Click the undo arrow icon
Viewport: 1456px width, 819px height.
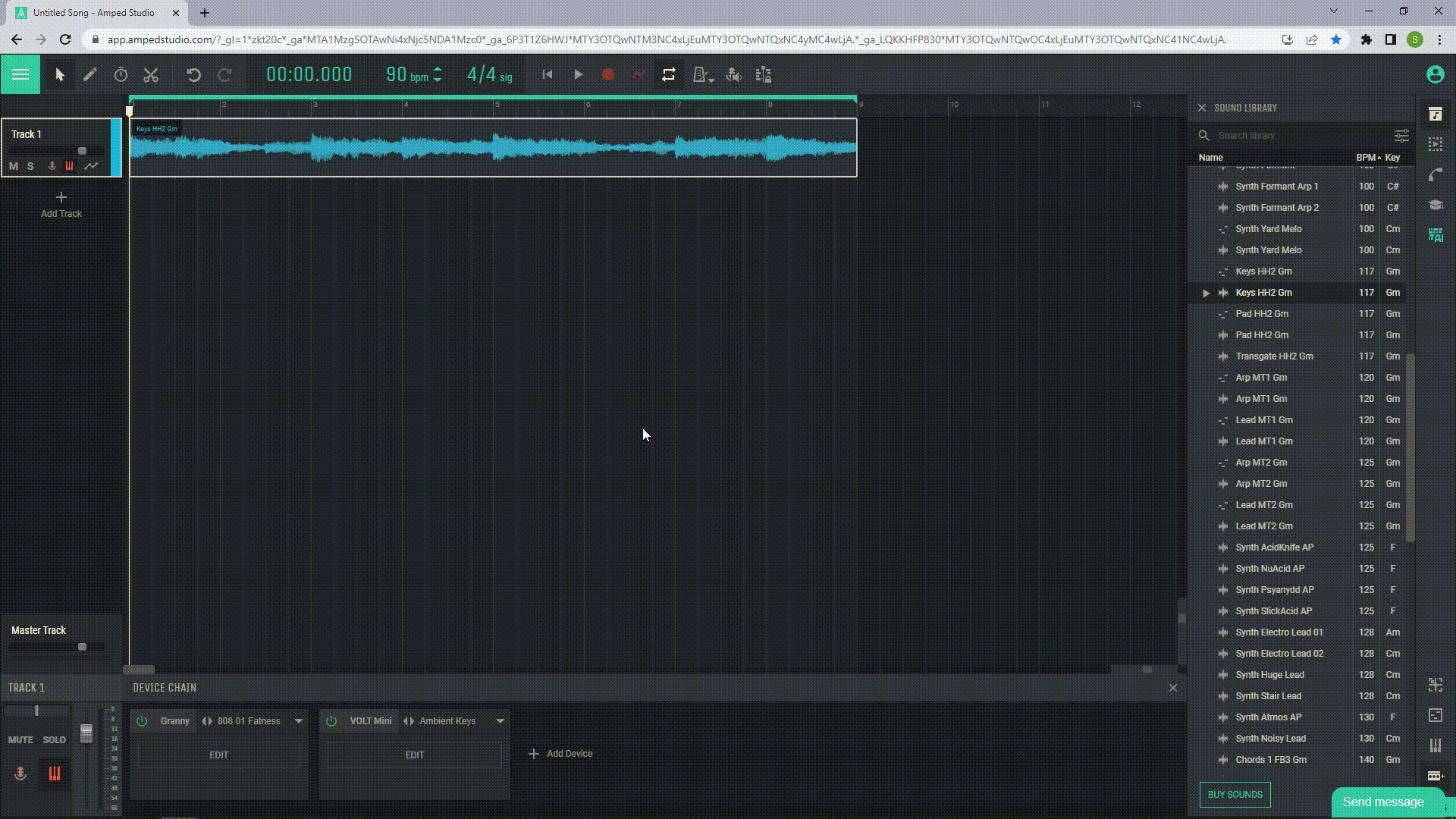(193, 74)
